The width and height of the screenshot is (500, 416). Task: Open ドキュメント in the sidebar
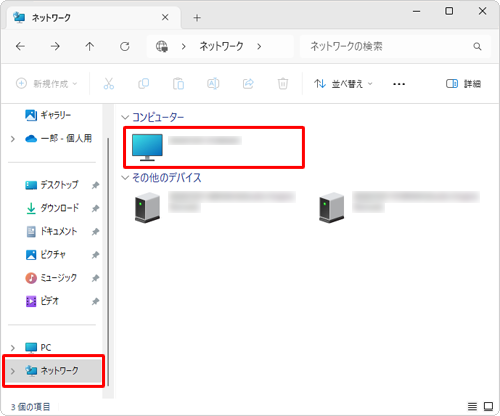[51, 231]
